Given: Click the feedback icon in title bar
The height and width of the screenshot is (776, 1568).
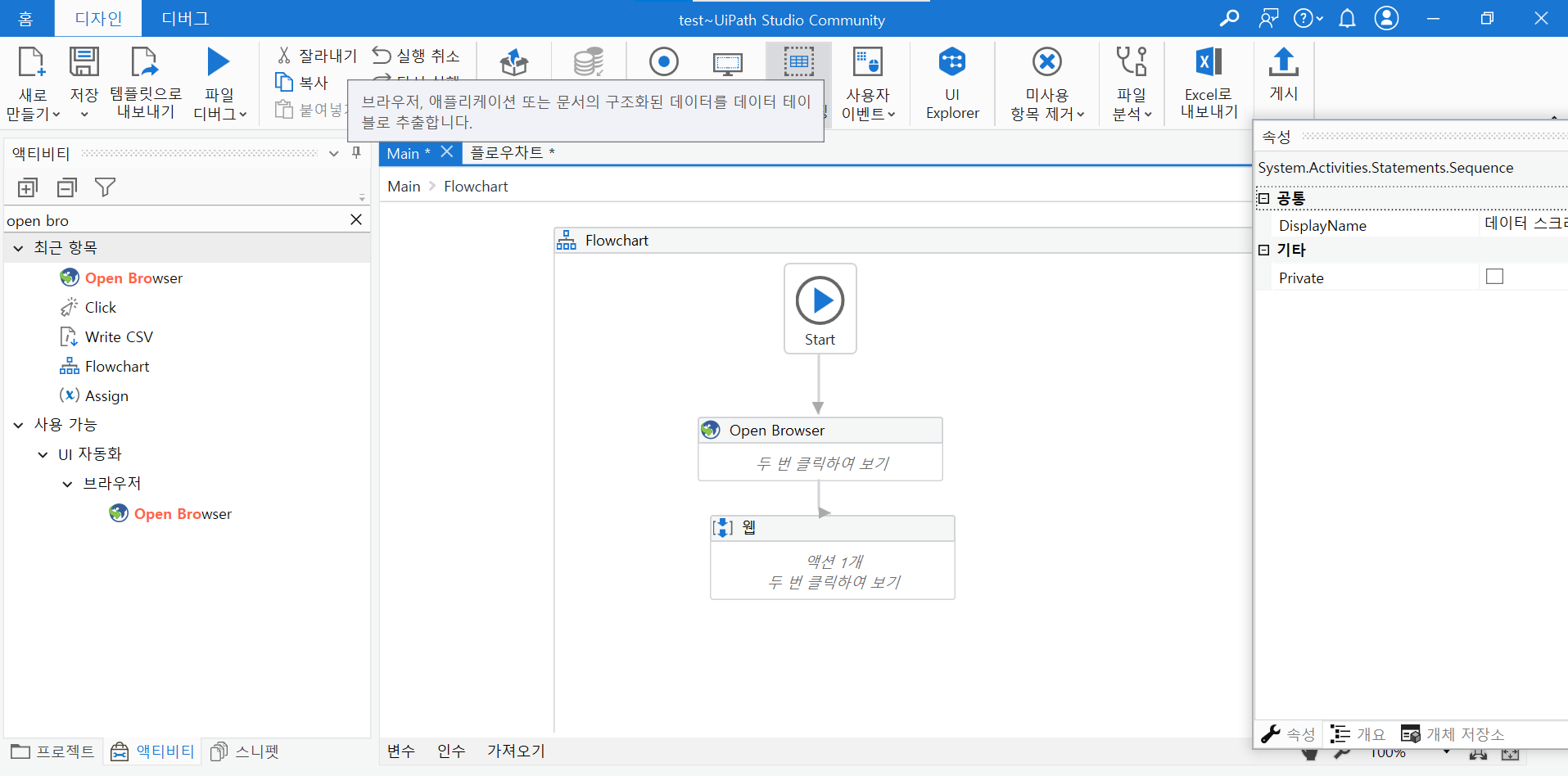Looking at the screenshot, I should point(1268,18).
